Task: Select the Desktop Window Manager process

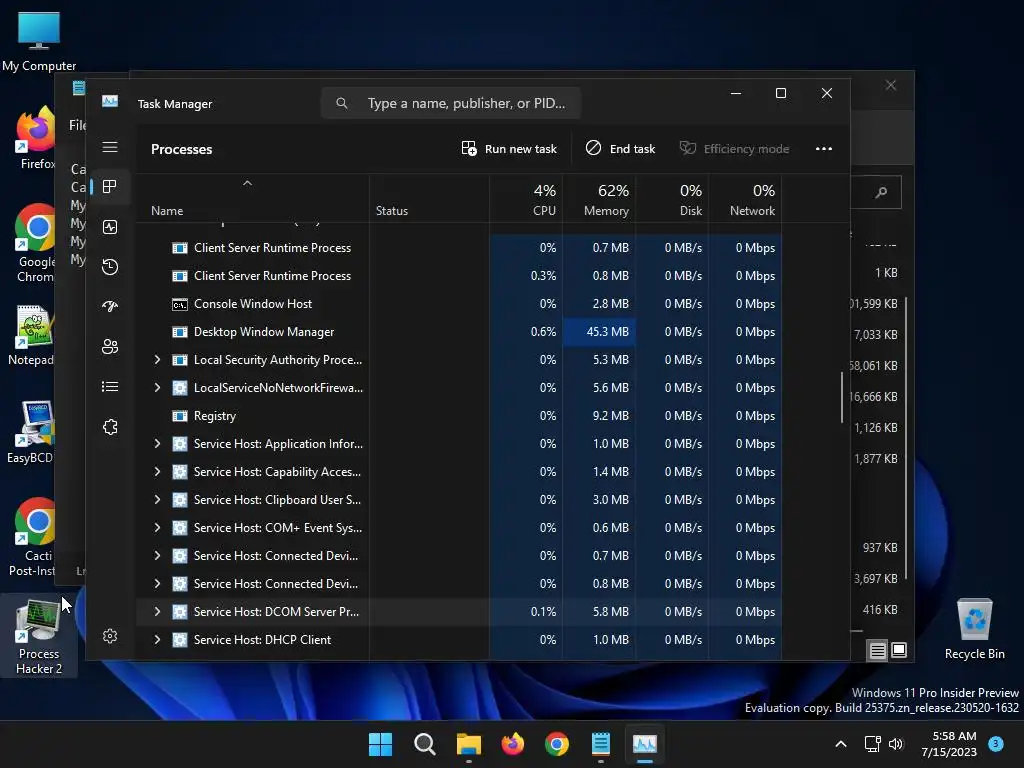Action: tap(460, 332)
